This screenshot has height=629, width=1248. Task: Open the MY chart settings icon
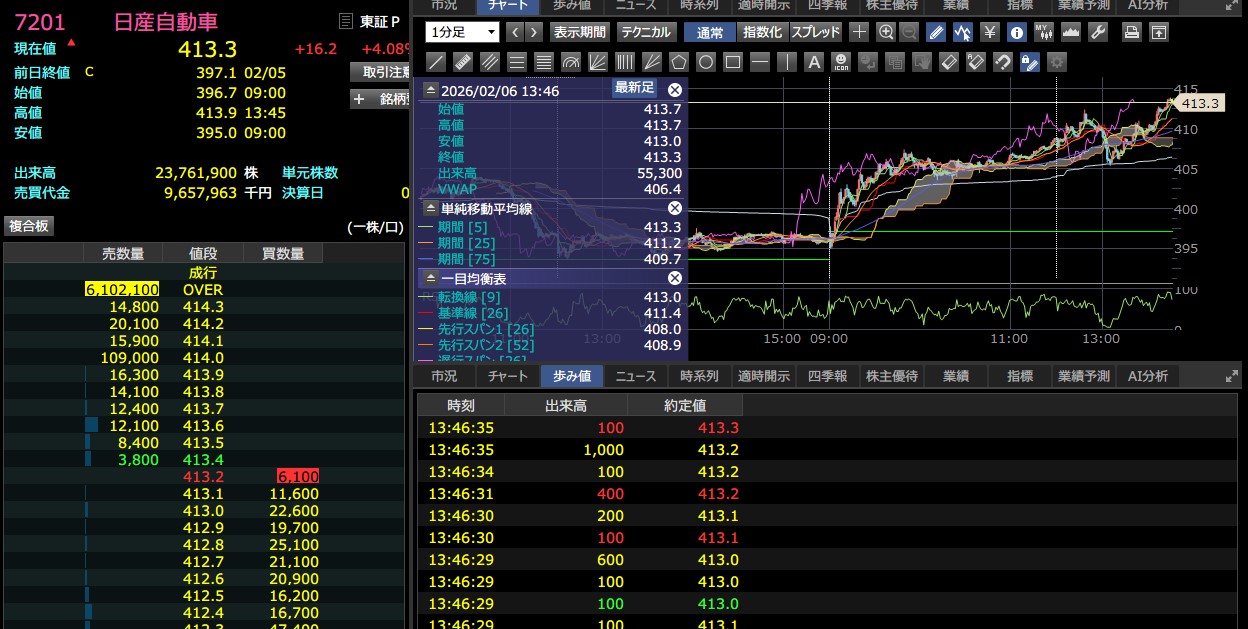[1044, 32]
